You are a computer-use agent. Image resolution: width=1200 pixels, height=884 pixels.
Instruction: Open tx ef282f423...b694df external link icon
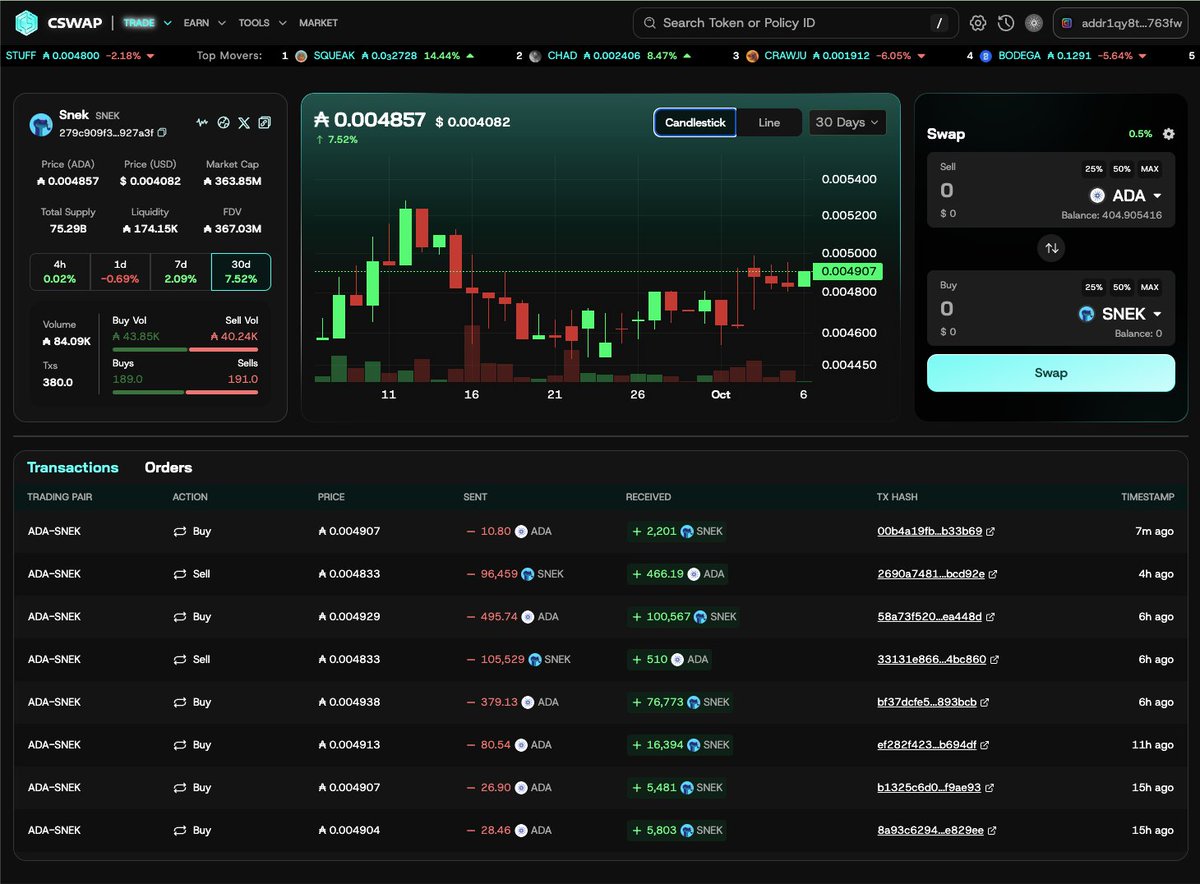[984, 745]
